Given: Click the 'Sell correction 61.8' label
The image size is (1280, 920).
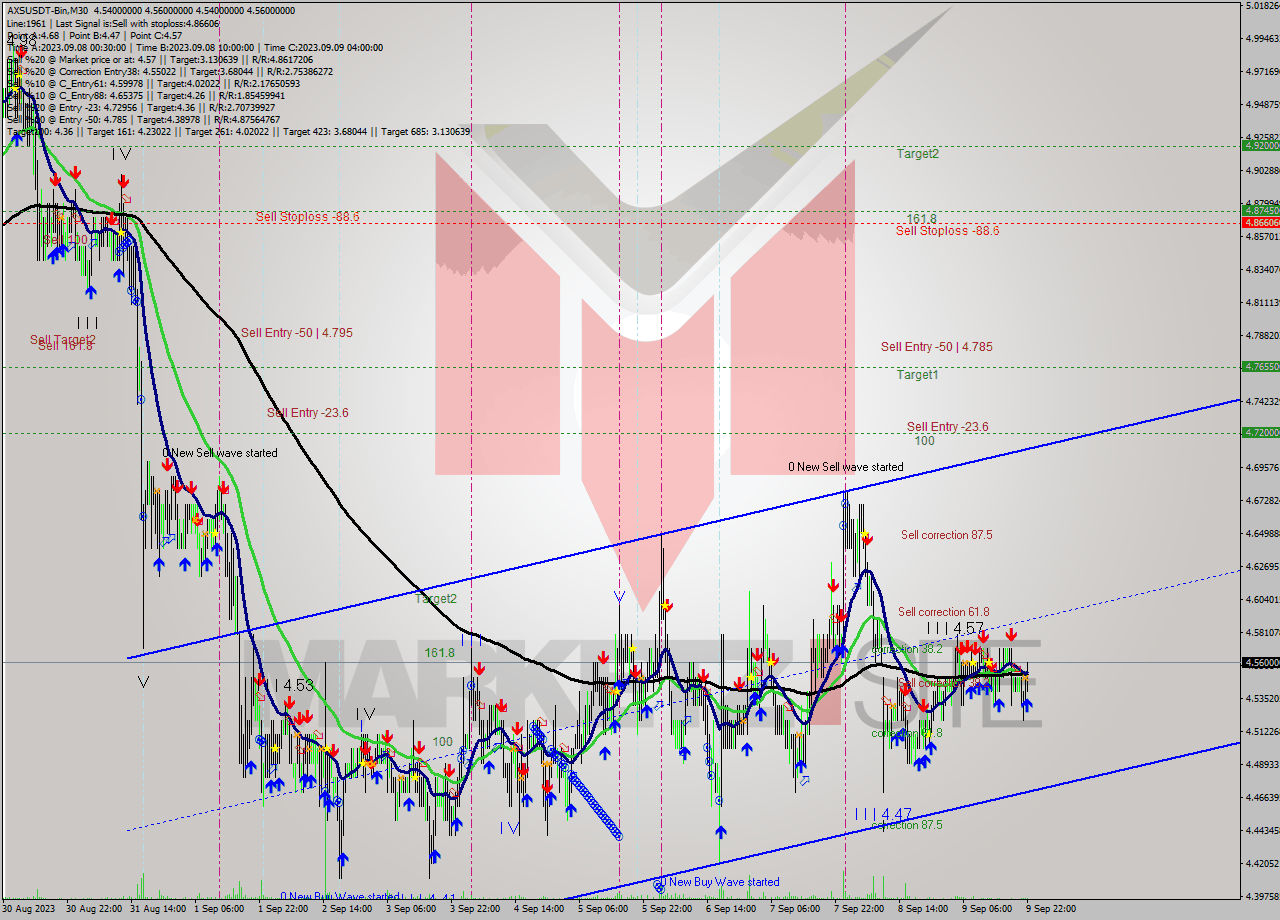Looking at the screenshot, I should coord(943,612).
